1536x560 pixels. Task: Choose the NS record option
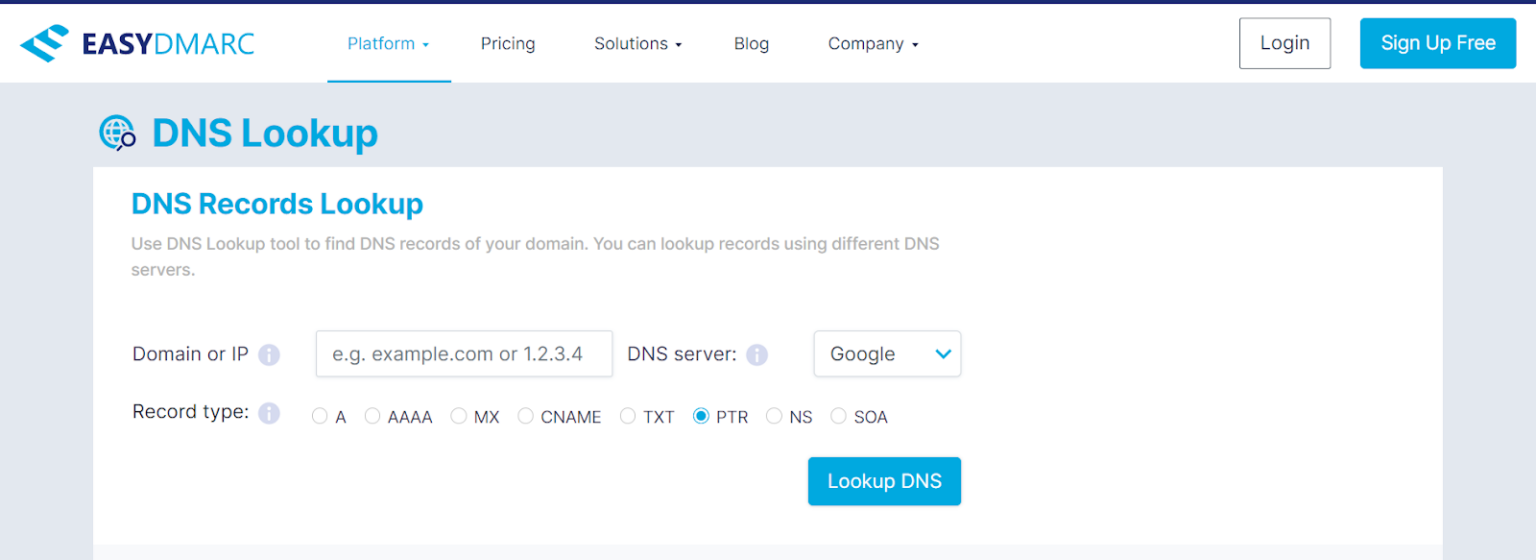774,416
